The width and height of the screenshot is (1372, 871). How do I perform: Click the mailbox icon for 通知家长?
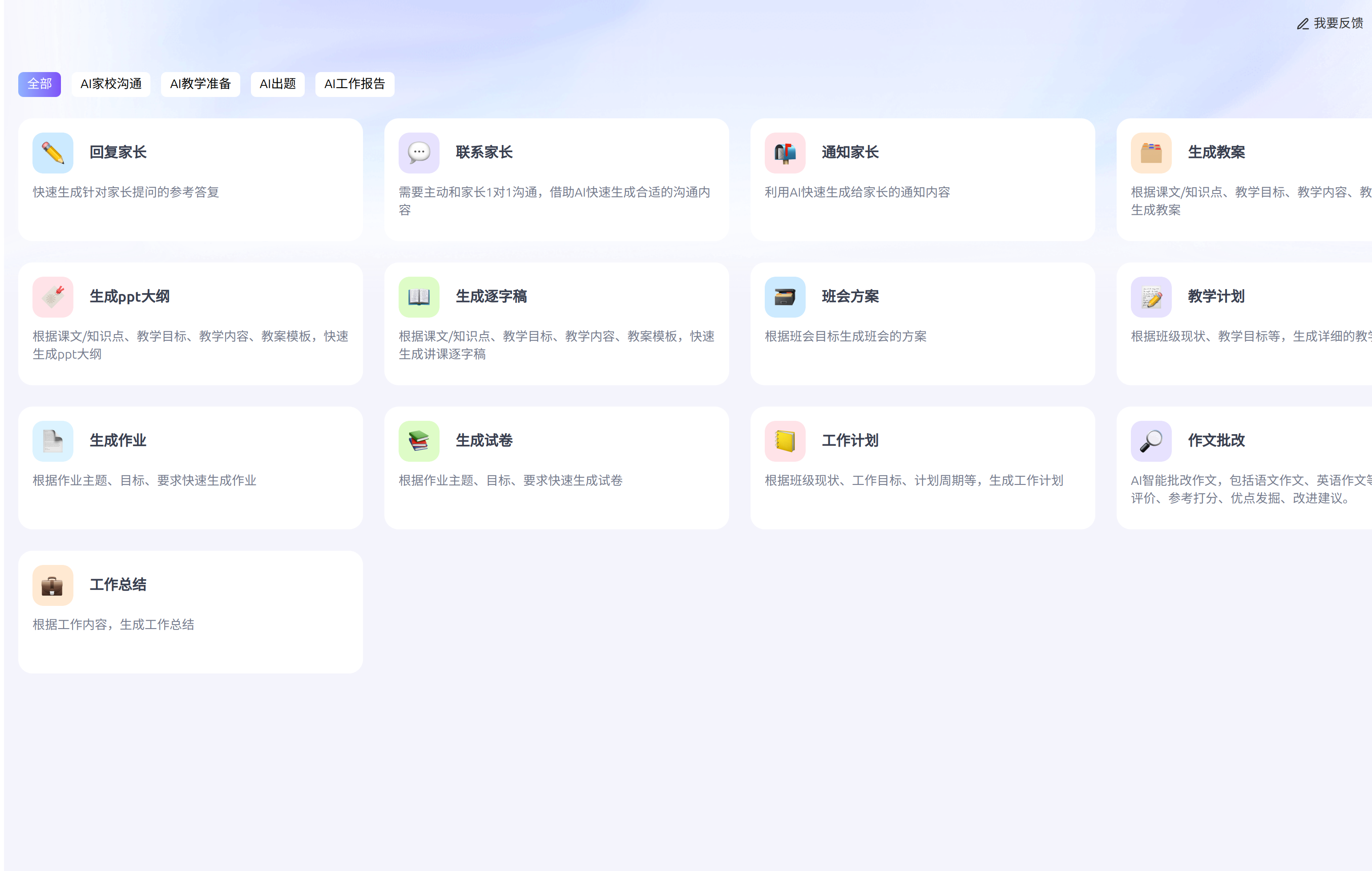(x=785, y=153)
